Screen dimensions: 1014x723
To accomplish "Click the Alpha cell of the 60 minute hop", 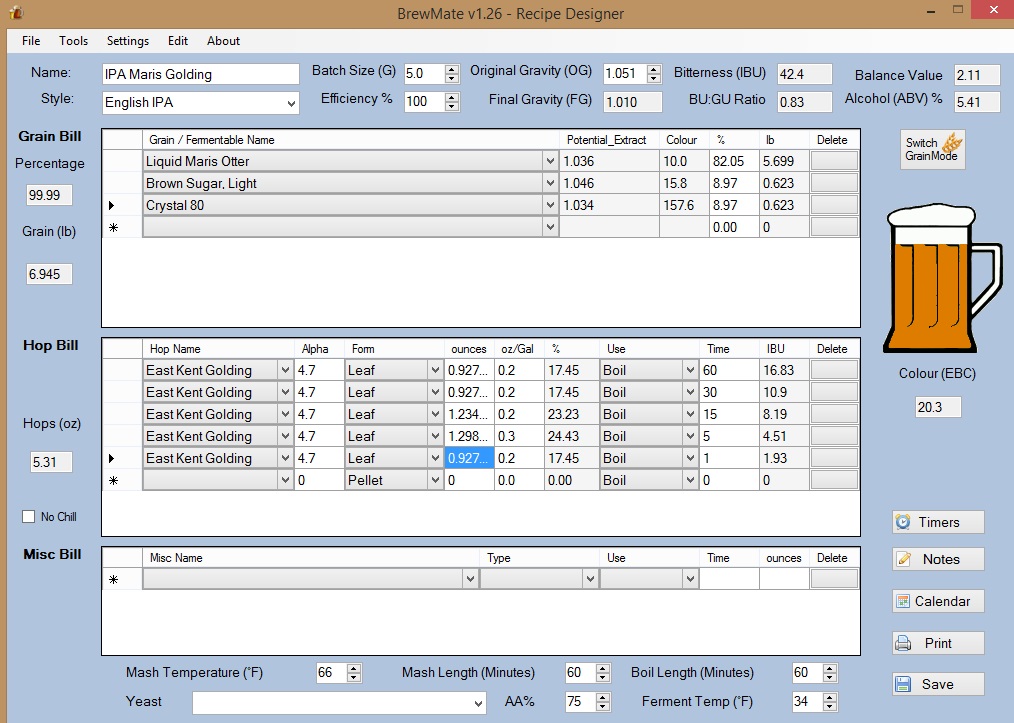I will click(319, 370).
